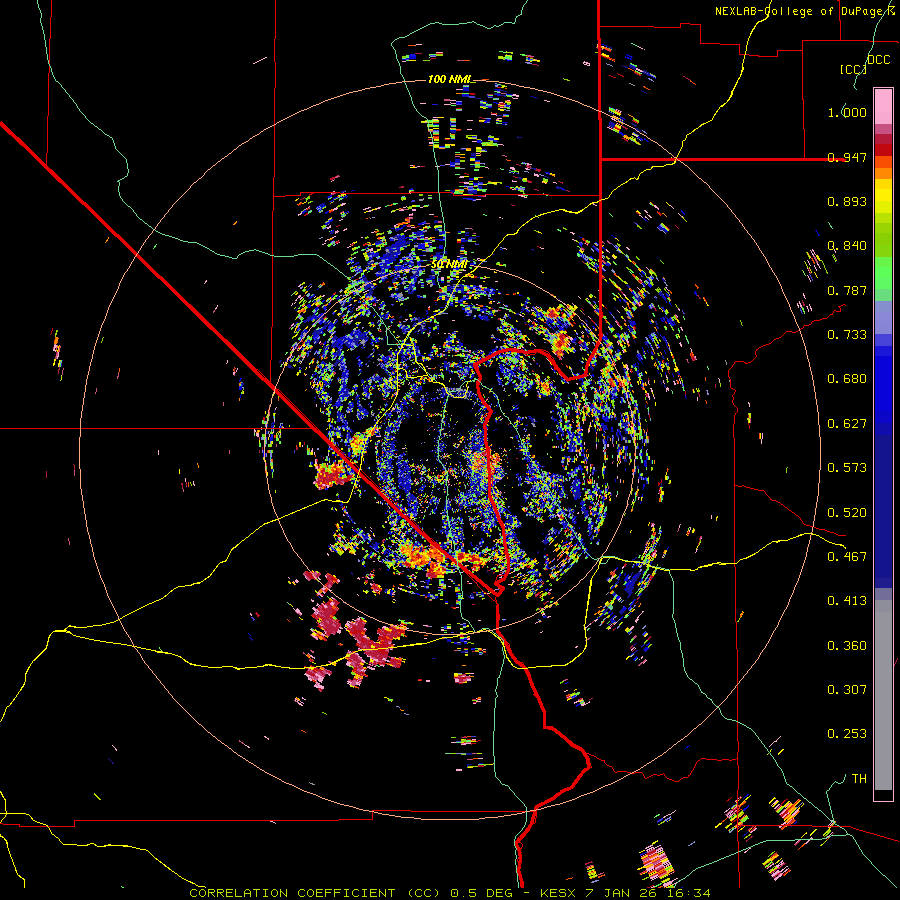
Task: Click the 0.413 scale label
Action: 847,601
